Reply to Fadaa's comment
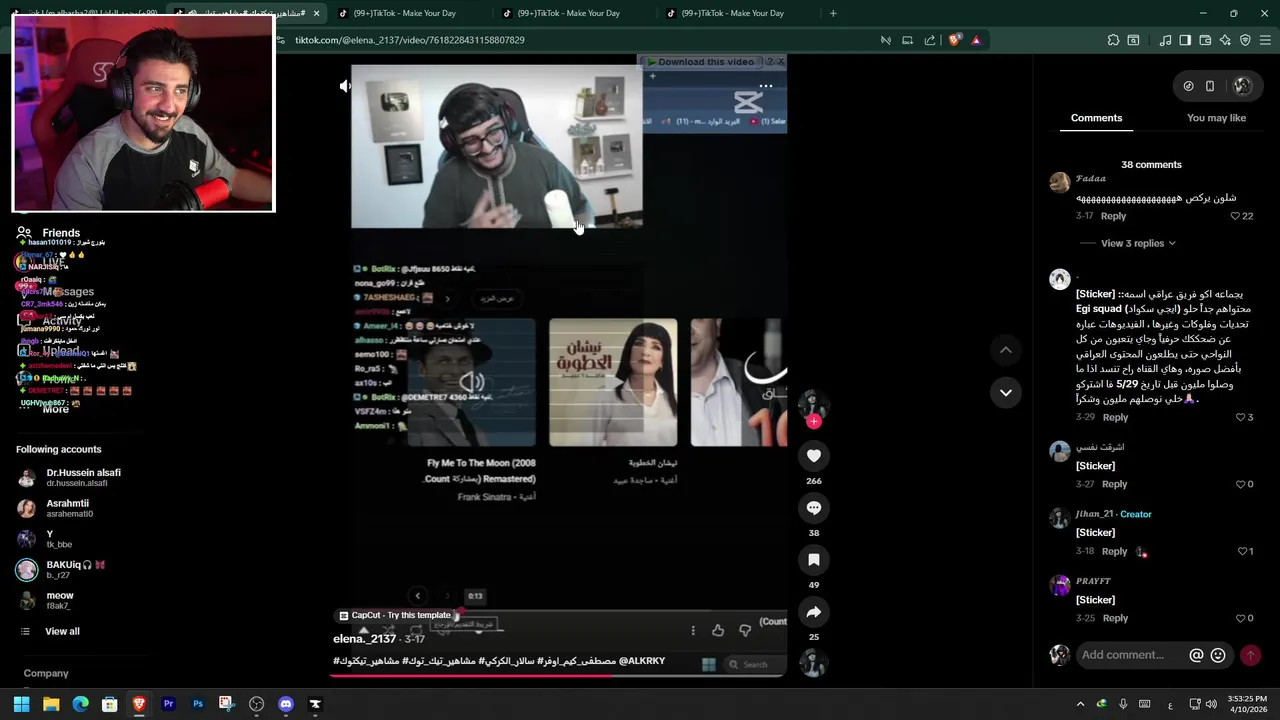The height and width of the screenshot is (720, 1280). tap(1113, 216)
